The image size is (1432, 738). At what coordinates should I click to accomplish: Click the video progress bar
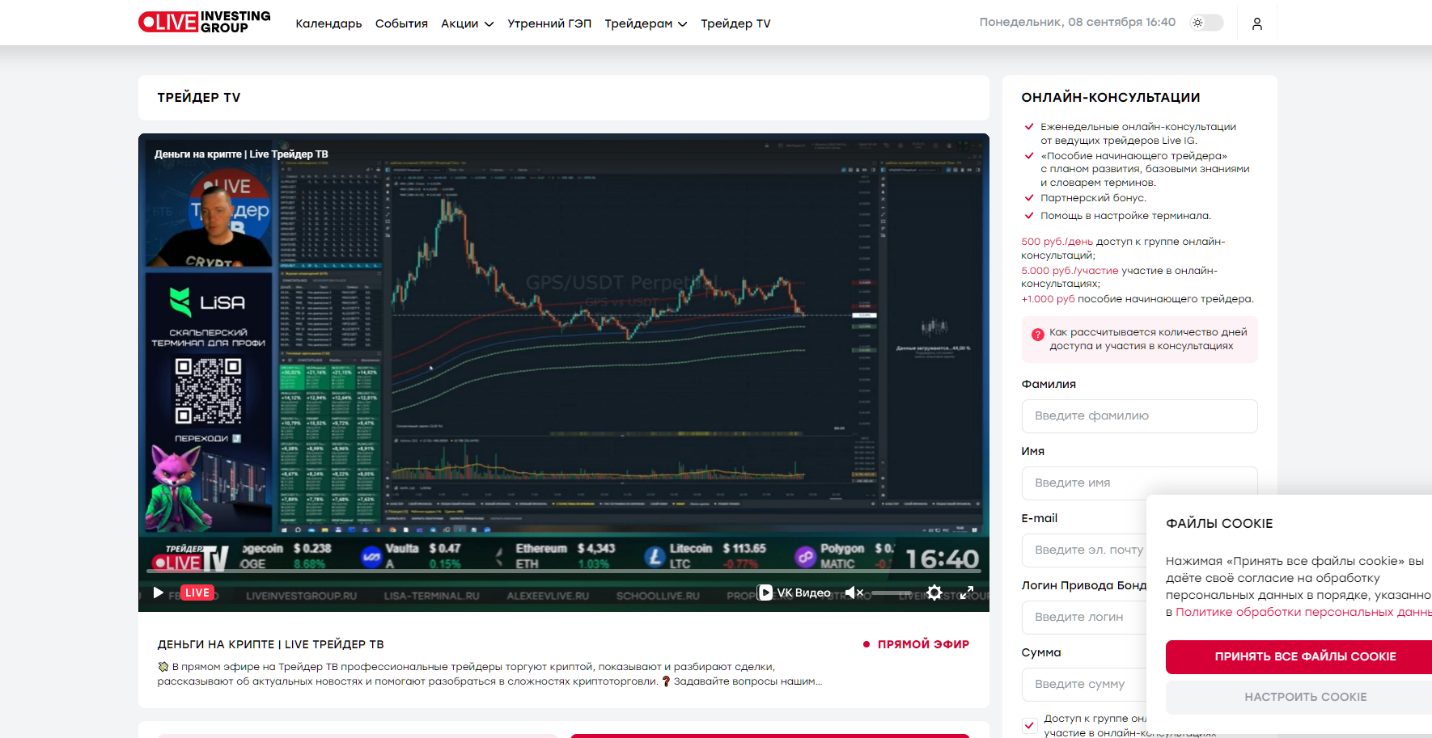(x=563, y=571)
